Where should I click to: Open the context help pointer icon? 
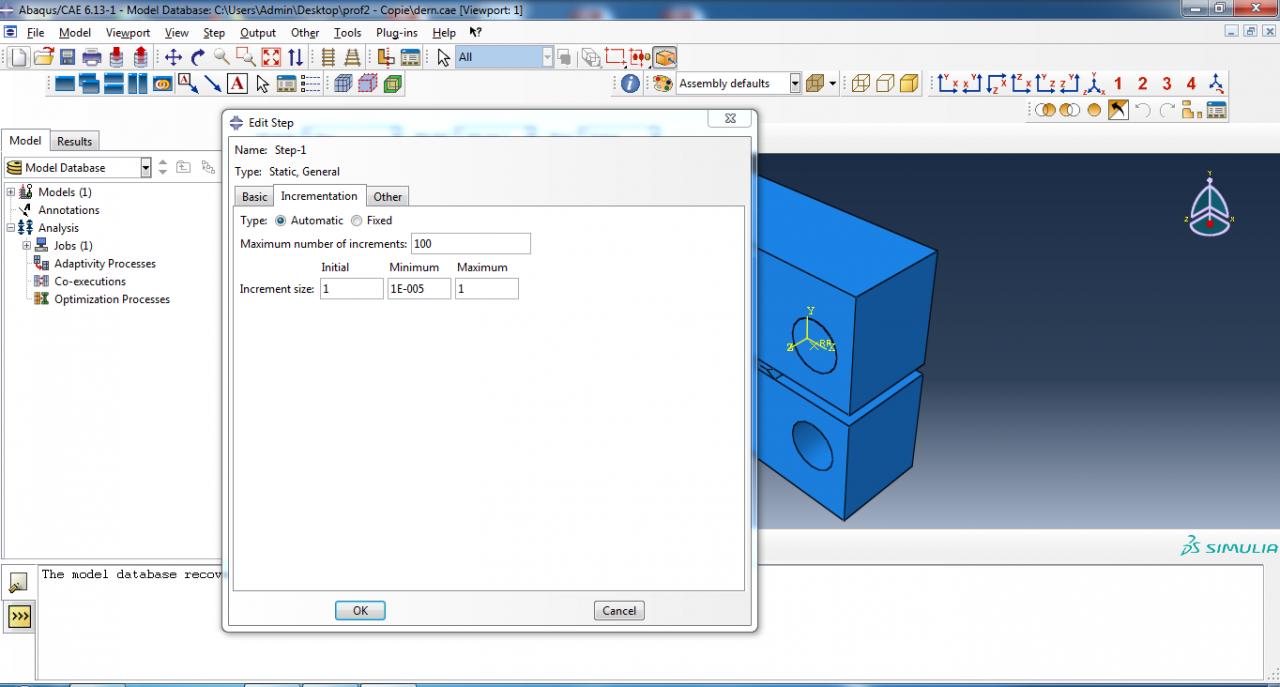[x=475, y=32]
